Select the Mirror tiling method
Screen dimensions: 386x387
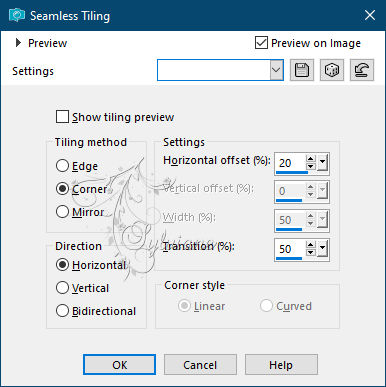62,212
